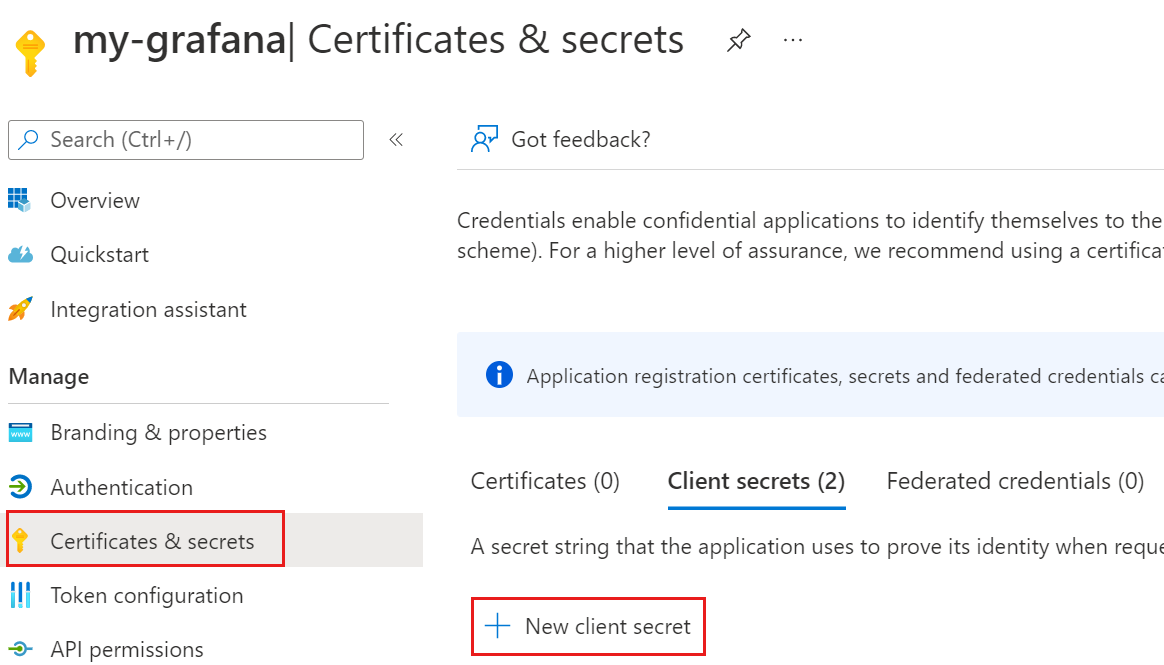Click the pin icon beside page title
Image resolution: width=1164 pixels, height=665 pixels.
click(x=738, y=41)
